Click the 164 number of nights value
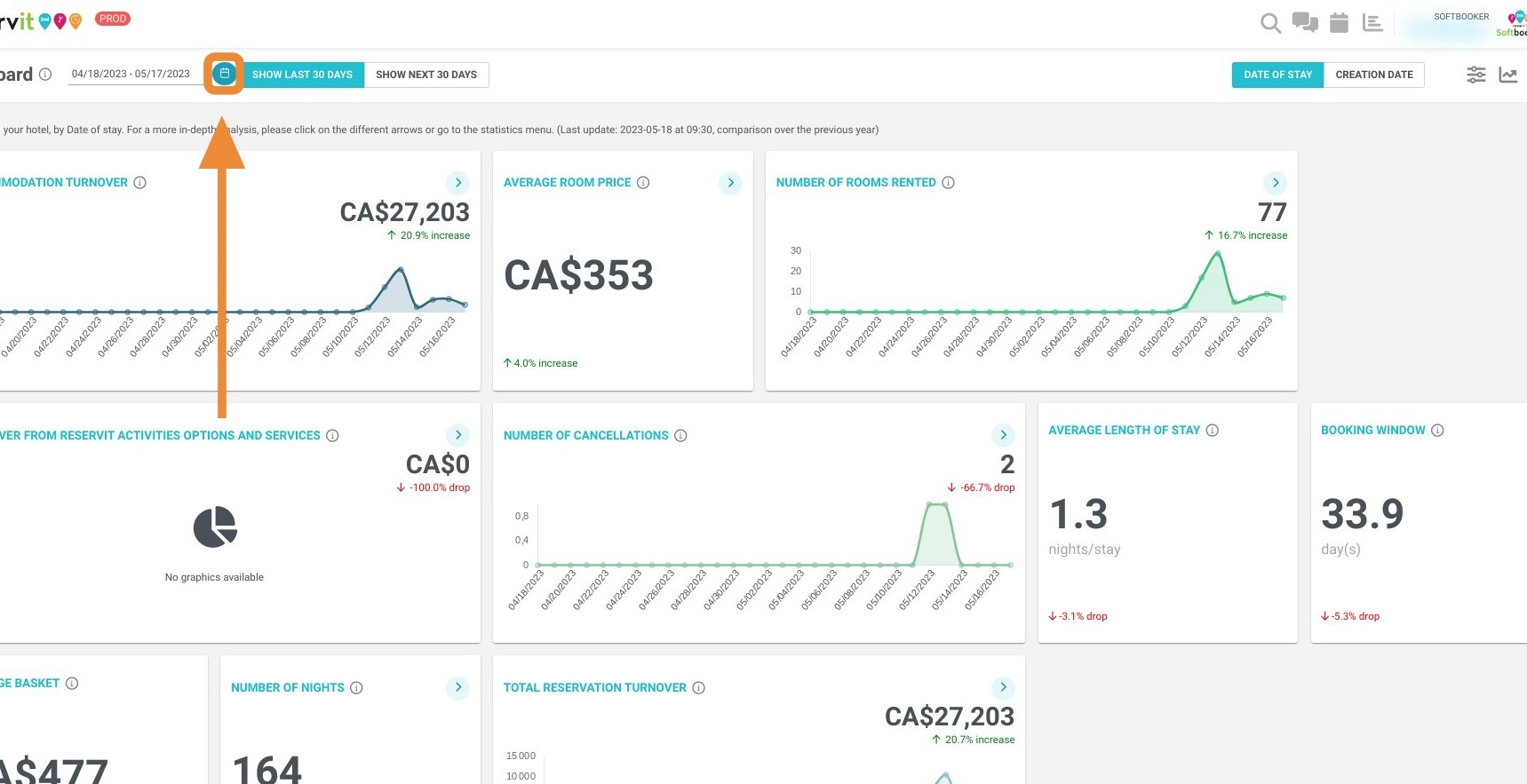 (x=266, y=769)
